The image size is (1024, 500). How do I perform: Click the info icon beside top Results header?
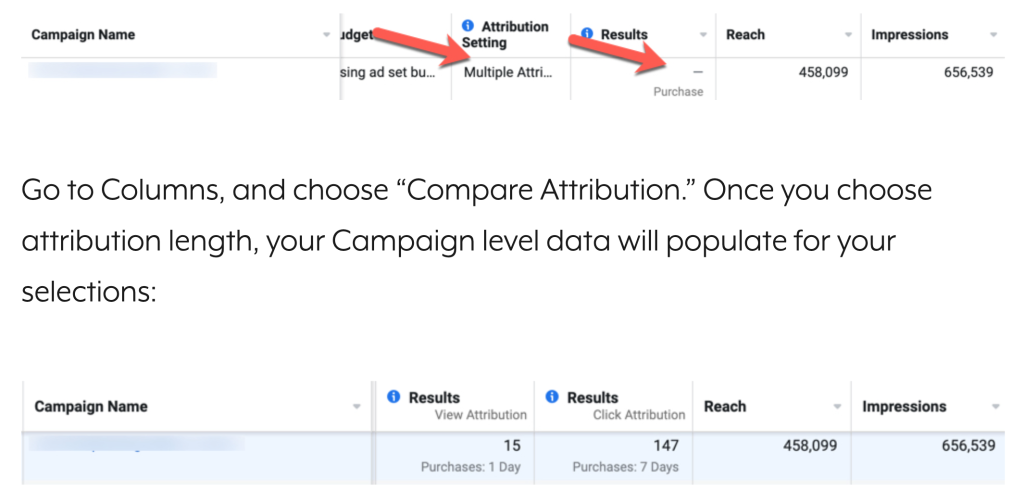pos(586,33)
